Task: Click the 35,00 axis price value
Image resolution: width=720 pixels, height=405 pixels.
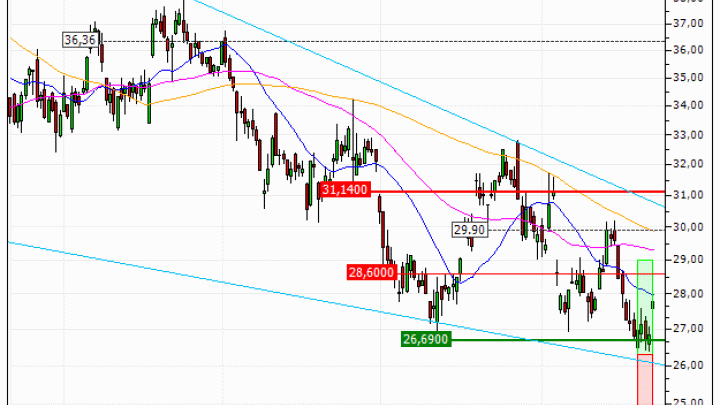Action: tap(688, 77)
